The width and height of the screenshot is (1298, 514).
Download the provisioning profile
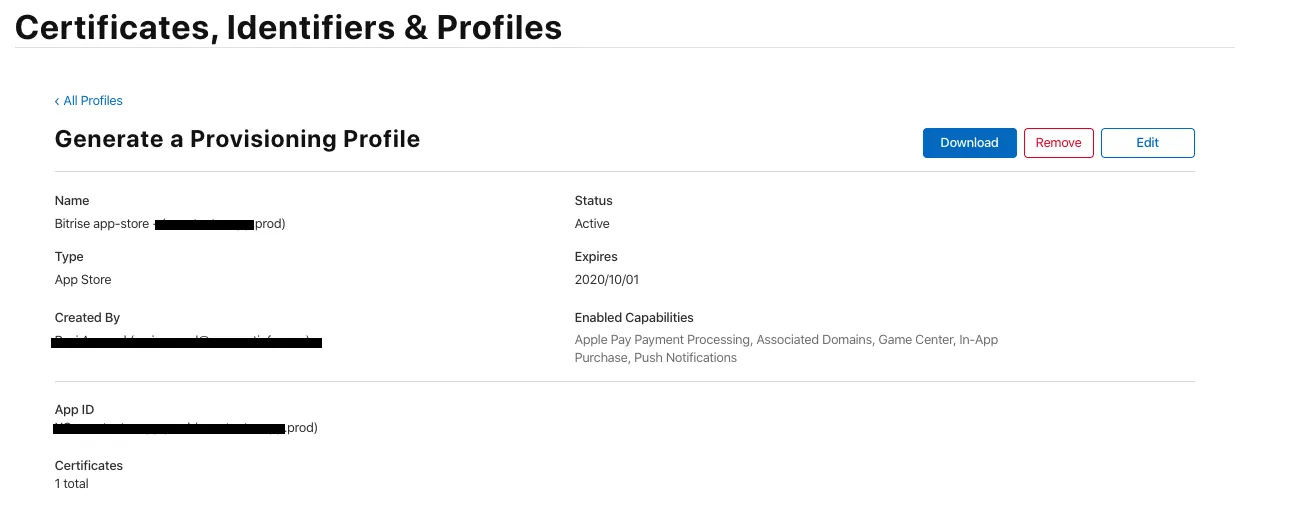(969, 143)
